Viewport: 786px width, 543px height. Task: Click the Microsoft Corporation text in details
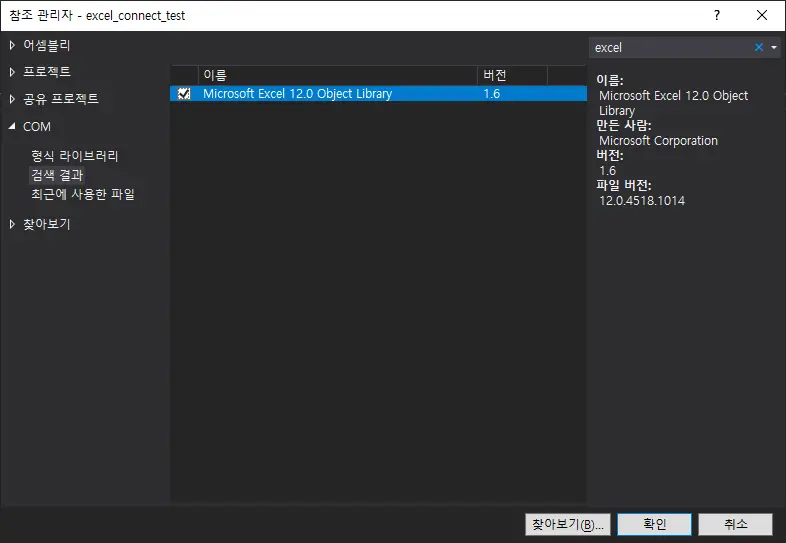pos(658,141)
